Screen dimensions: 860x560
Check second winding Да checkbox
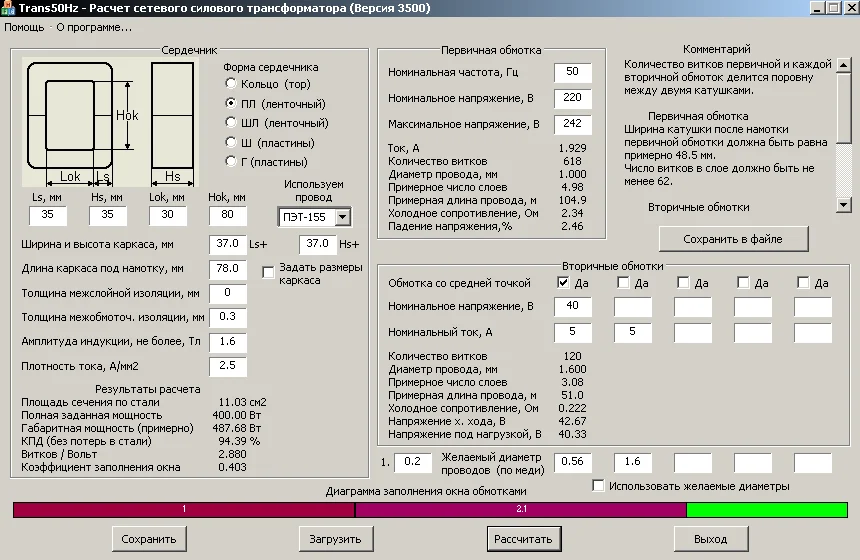(x=623, y=282)
